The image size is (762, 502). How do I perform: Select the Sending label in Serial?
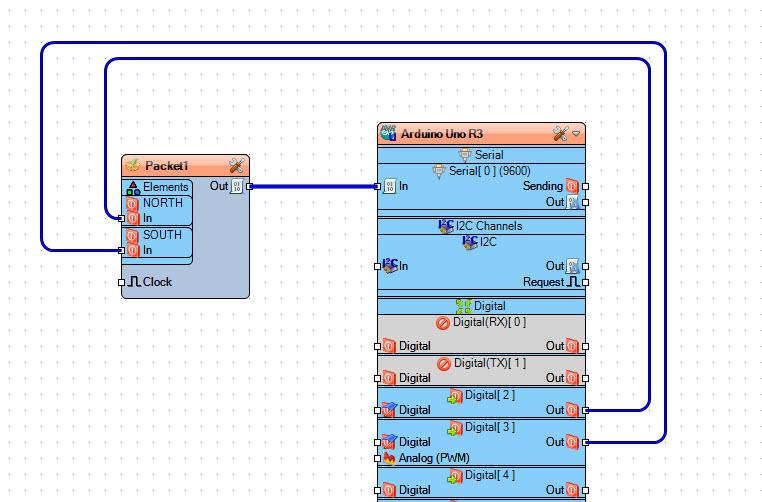542,186
